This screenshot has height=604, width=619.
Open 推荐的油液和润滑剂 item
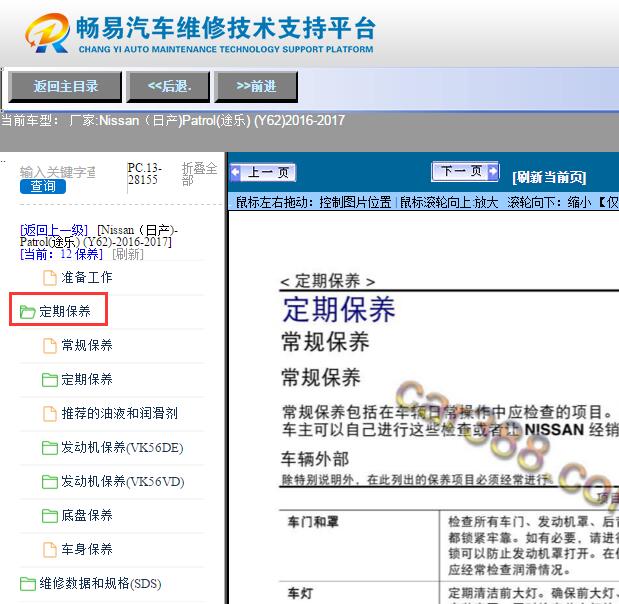[x=120, y=413]
